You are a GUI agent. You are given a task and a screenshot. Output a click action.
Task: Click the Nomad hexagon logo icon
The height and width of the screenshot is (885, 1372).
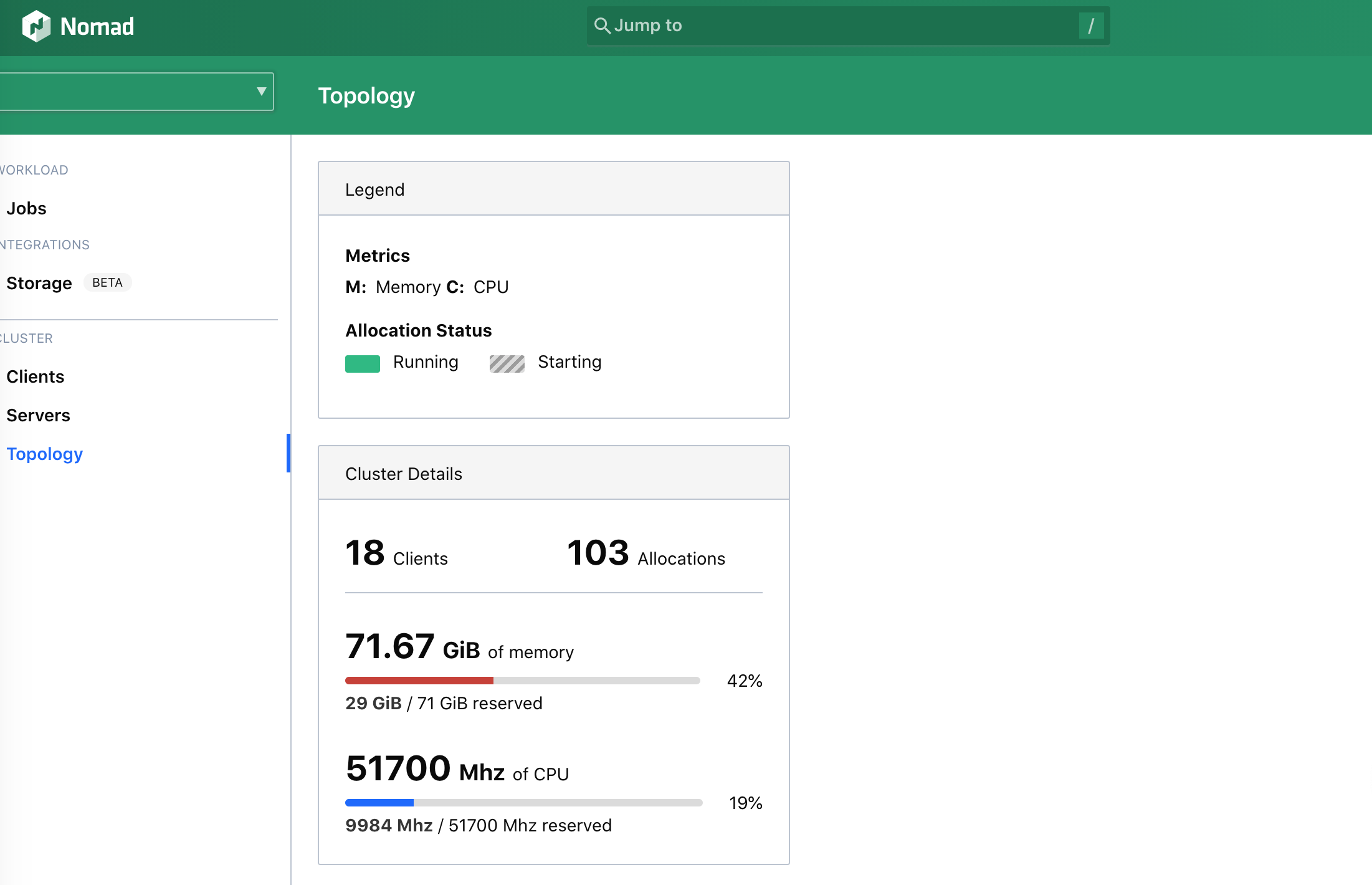[x=36, y=26]
